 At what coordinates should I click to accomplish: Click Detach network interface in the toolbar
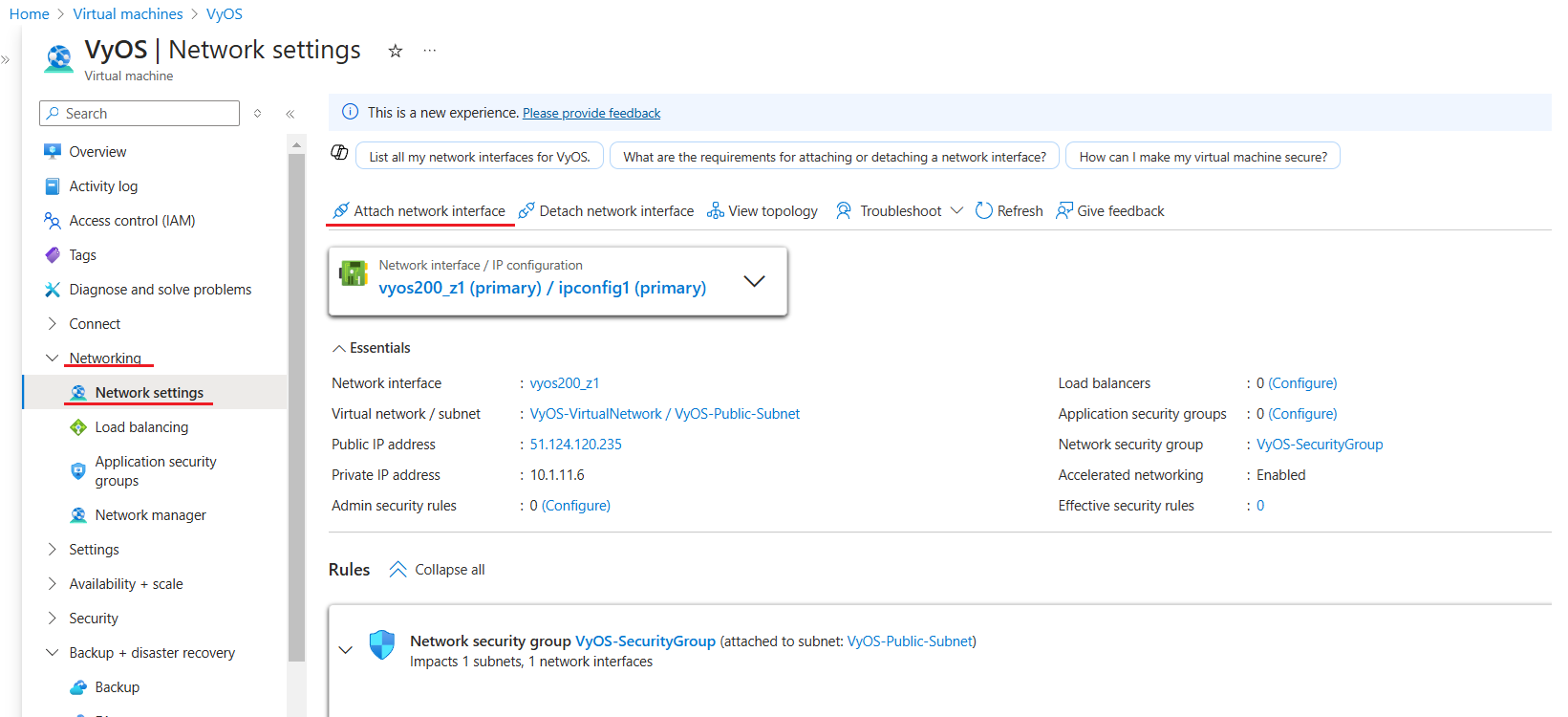(x=606, y=211)
